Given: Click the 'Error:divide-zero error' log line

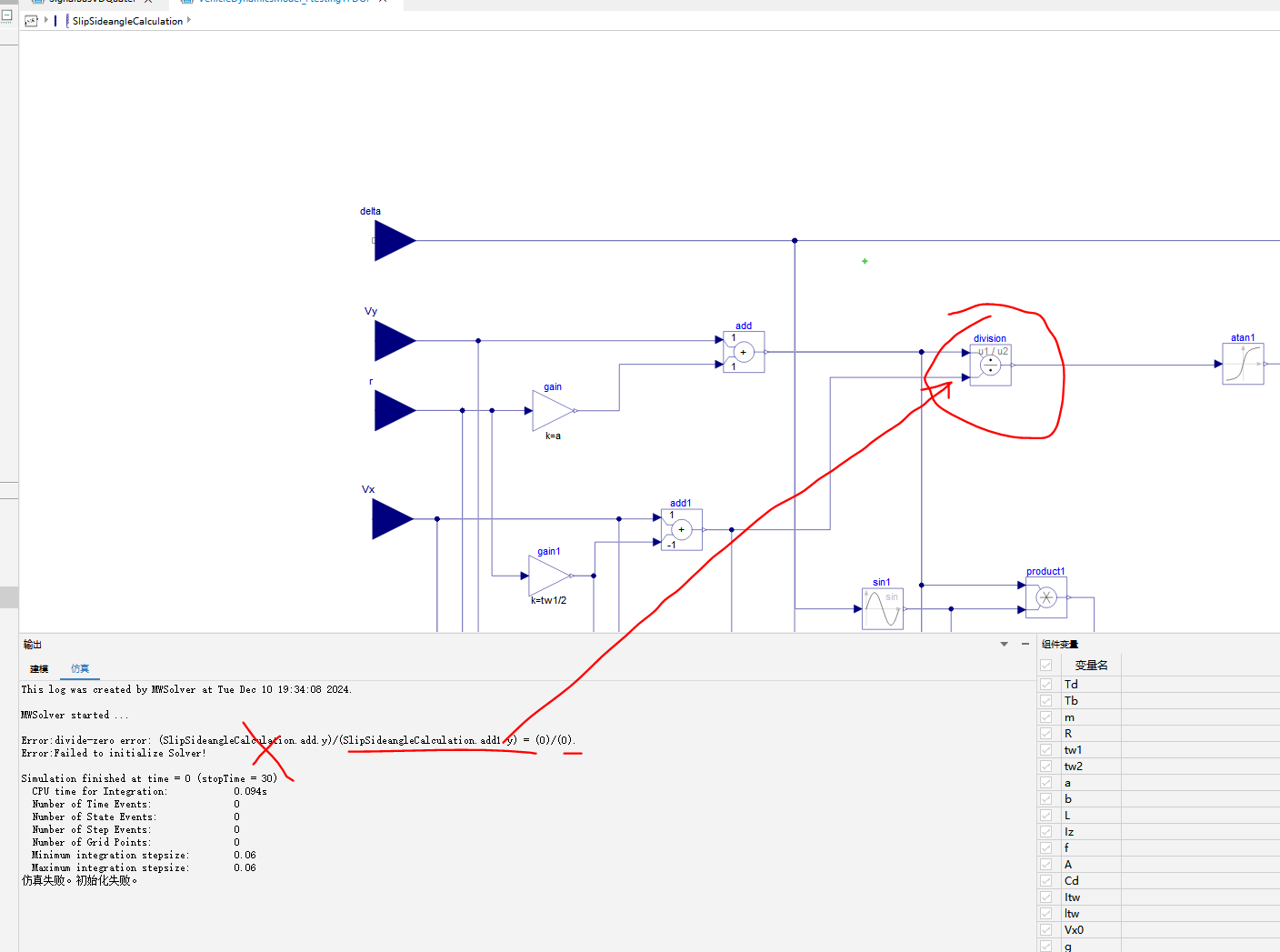Looking at the screenshot, I should 298,740.
